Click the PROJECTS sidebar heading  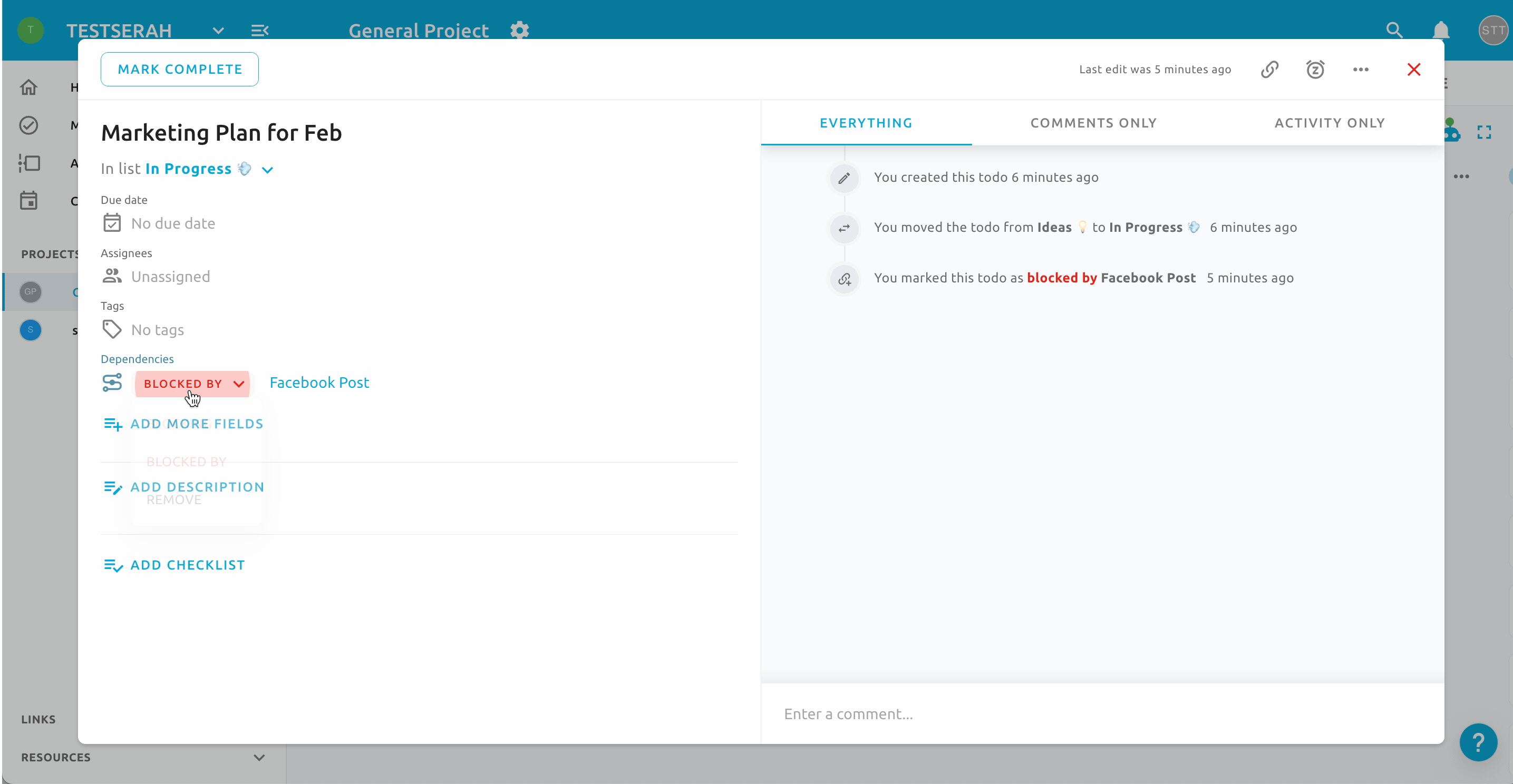point(50,254)
